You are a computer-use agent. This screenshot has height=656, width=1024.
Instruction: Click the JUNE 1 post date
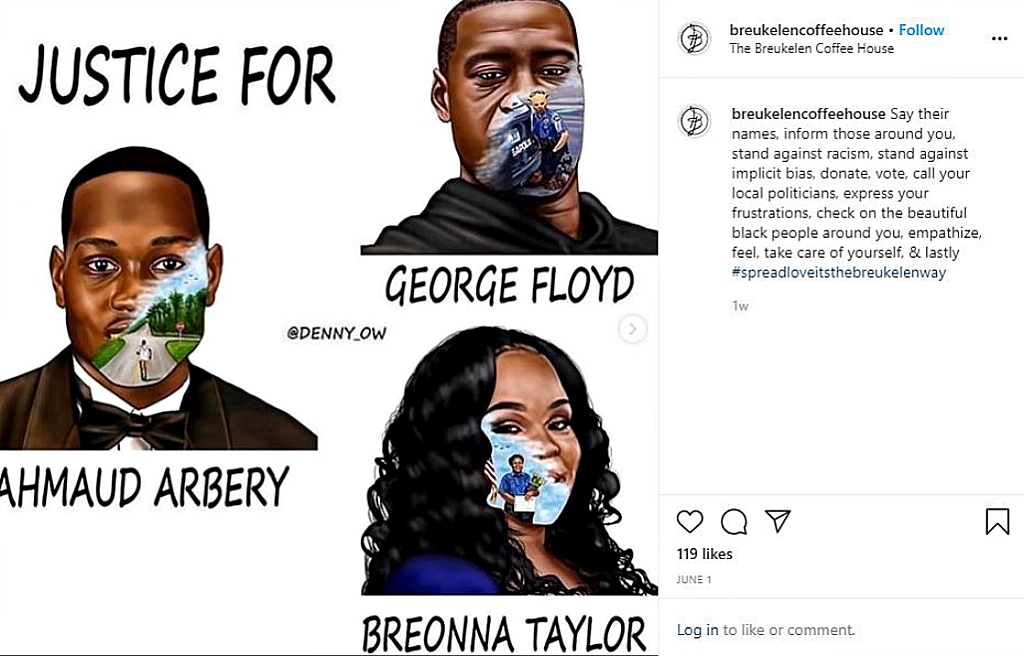pyautogui.click(x=694, y=580)
